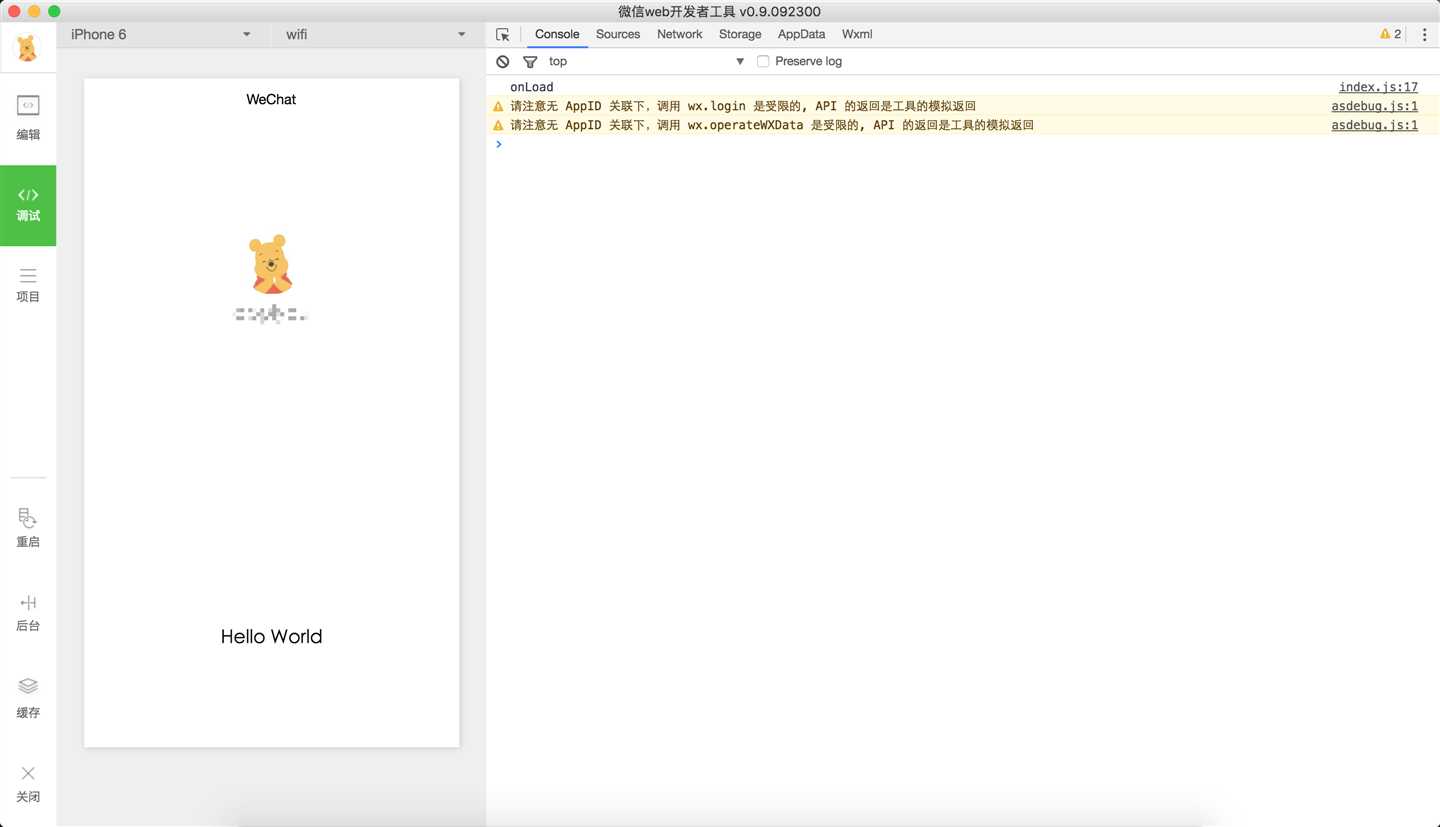Open the Storage tab
The height and width of the screenshot is (827, 1440).
(x=740, y=34)
